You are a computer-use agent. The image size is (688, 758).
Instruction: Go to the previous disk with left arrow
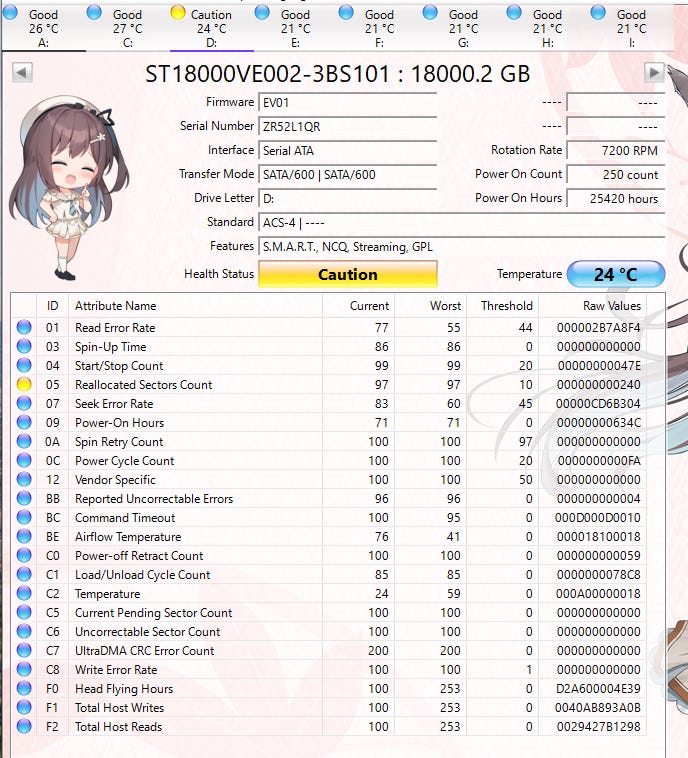tap(22, 73)
